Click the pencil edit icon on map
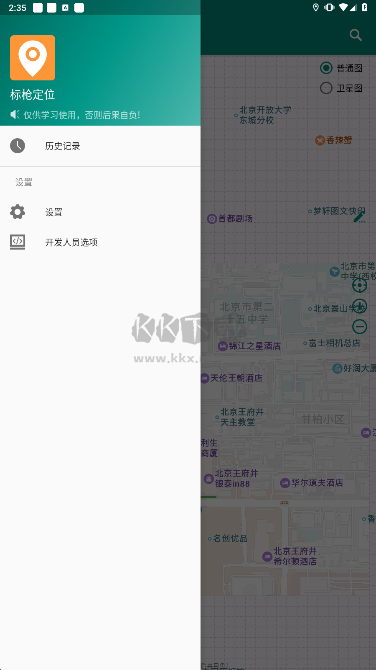Viewport: 376px width, 670px height. point(359,217)
